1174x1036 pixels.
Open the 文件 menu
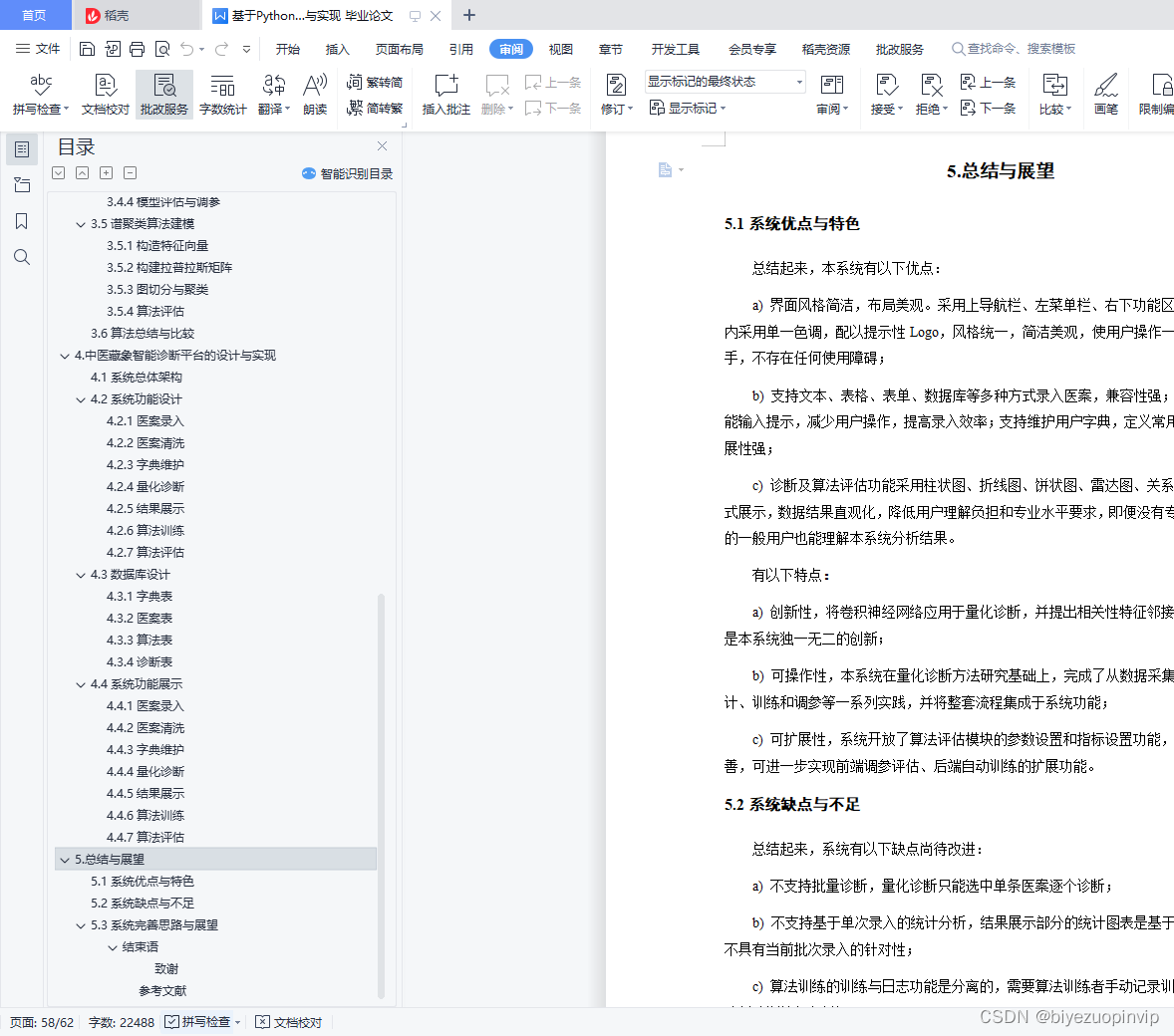[x=38, y=49]
